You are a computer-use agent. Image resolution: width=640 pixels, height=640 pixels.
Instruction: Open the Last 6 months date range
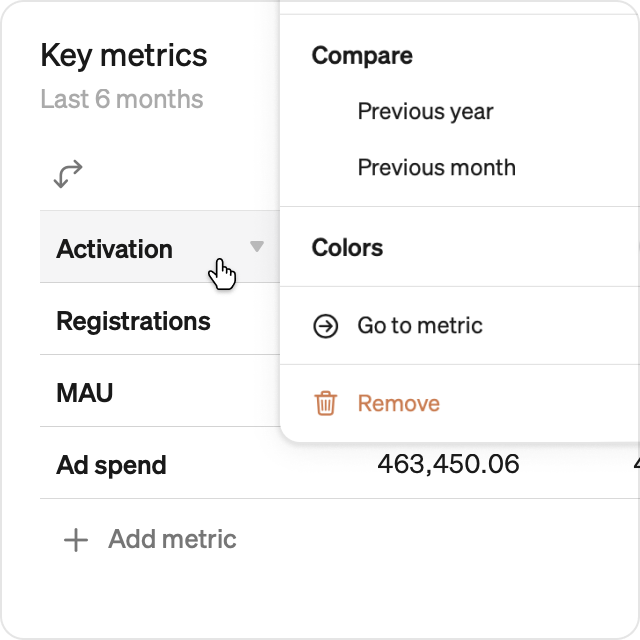[122, 99]
